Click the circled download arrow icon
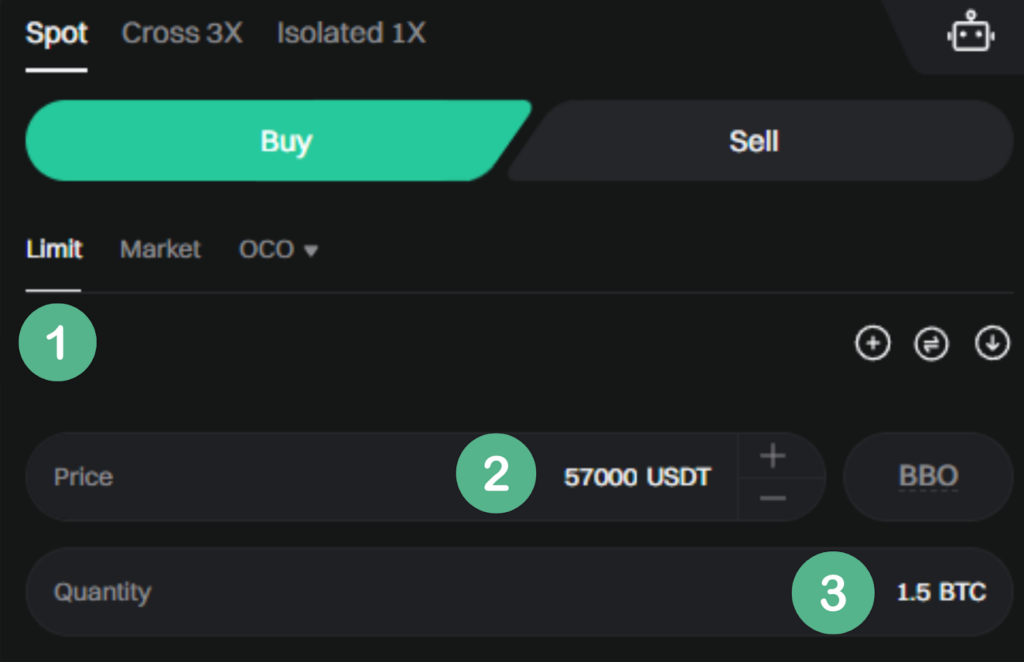The height and width of the screenshot is (662, 1024). coord(991,343)
